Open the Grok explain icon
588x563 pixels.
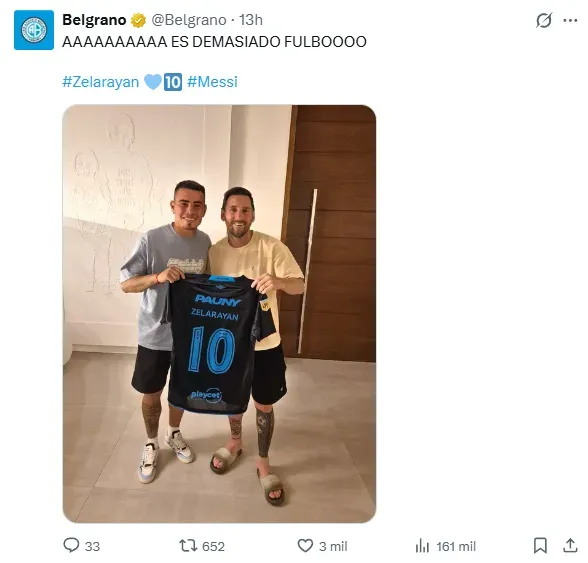[544, 20]
